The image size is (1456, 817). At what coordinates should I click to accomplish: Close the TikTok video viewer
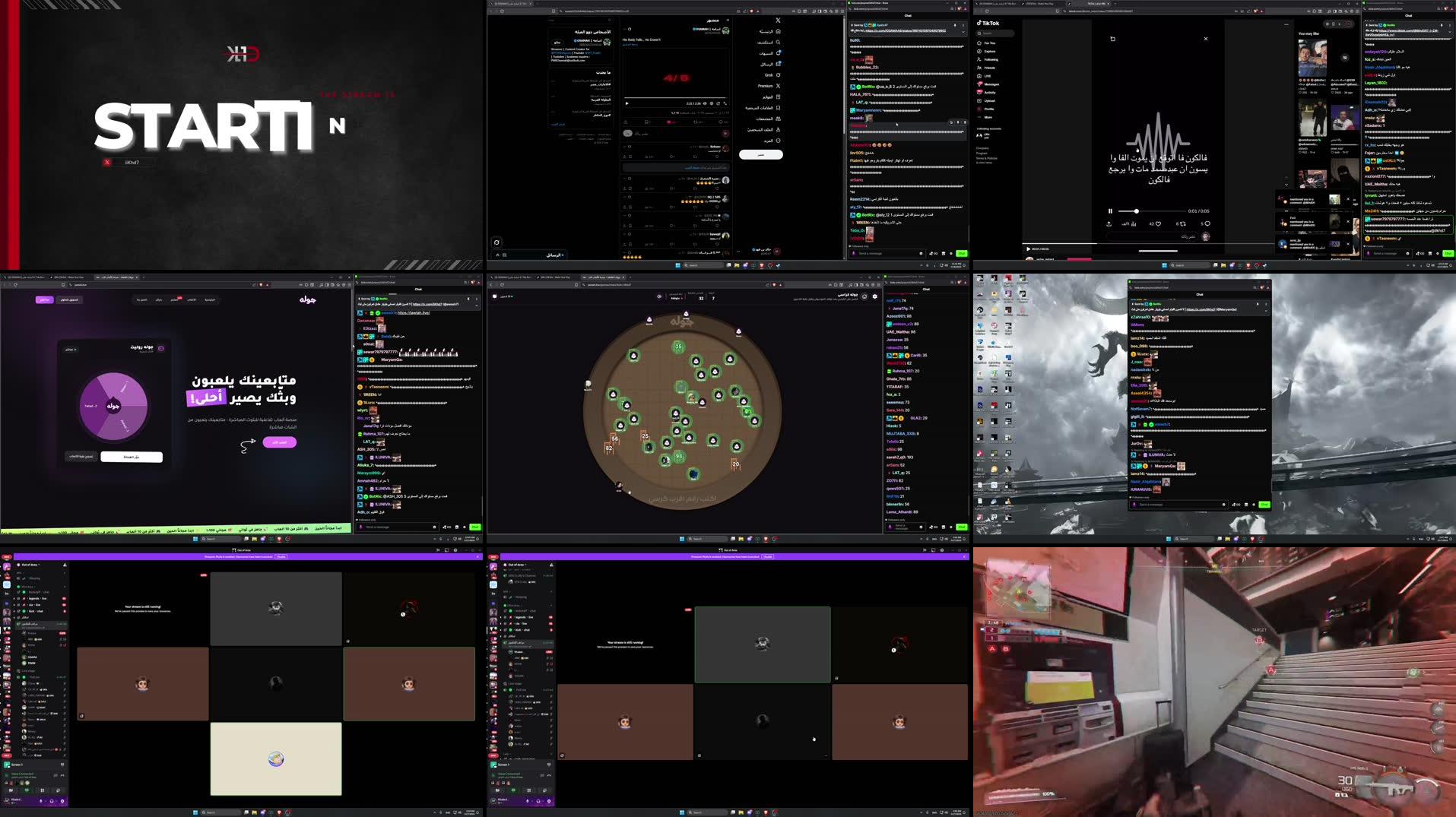(1205, 39)
